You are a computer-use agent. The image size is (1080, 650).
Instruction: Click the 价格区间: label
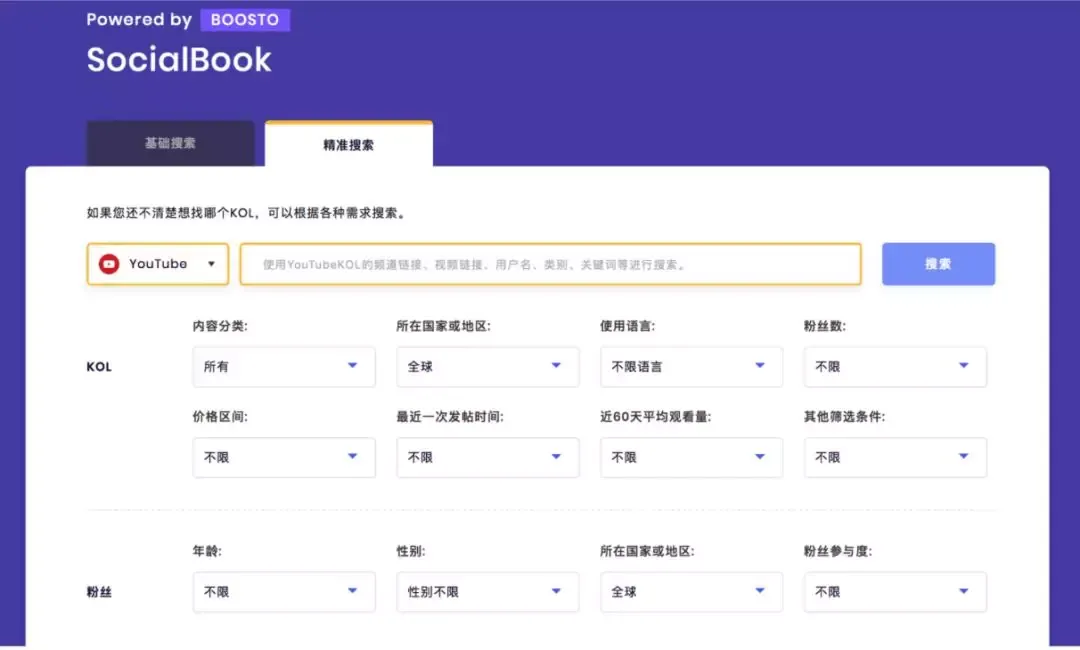point(220,417)
